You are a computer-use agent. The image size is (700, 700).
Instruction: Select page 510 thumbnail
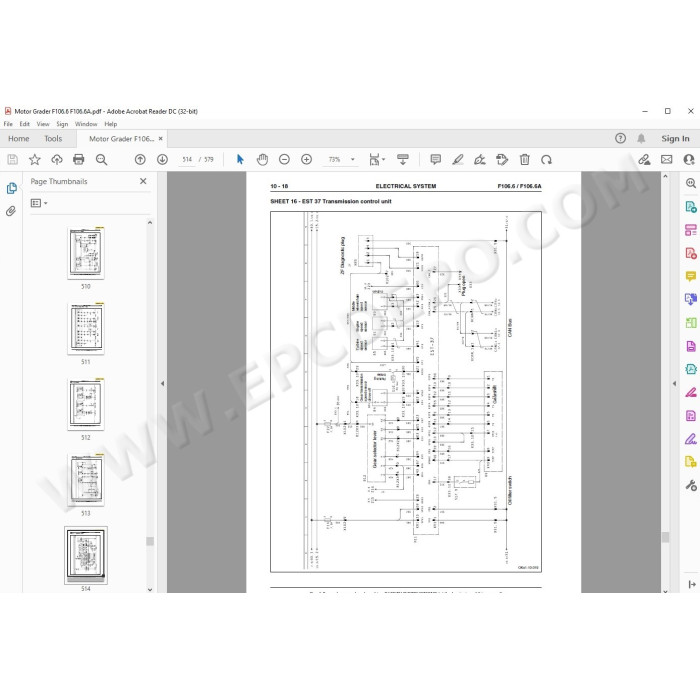click(x=86, y=253)
